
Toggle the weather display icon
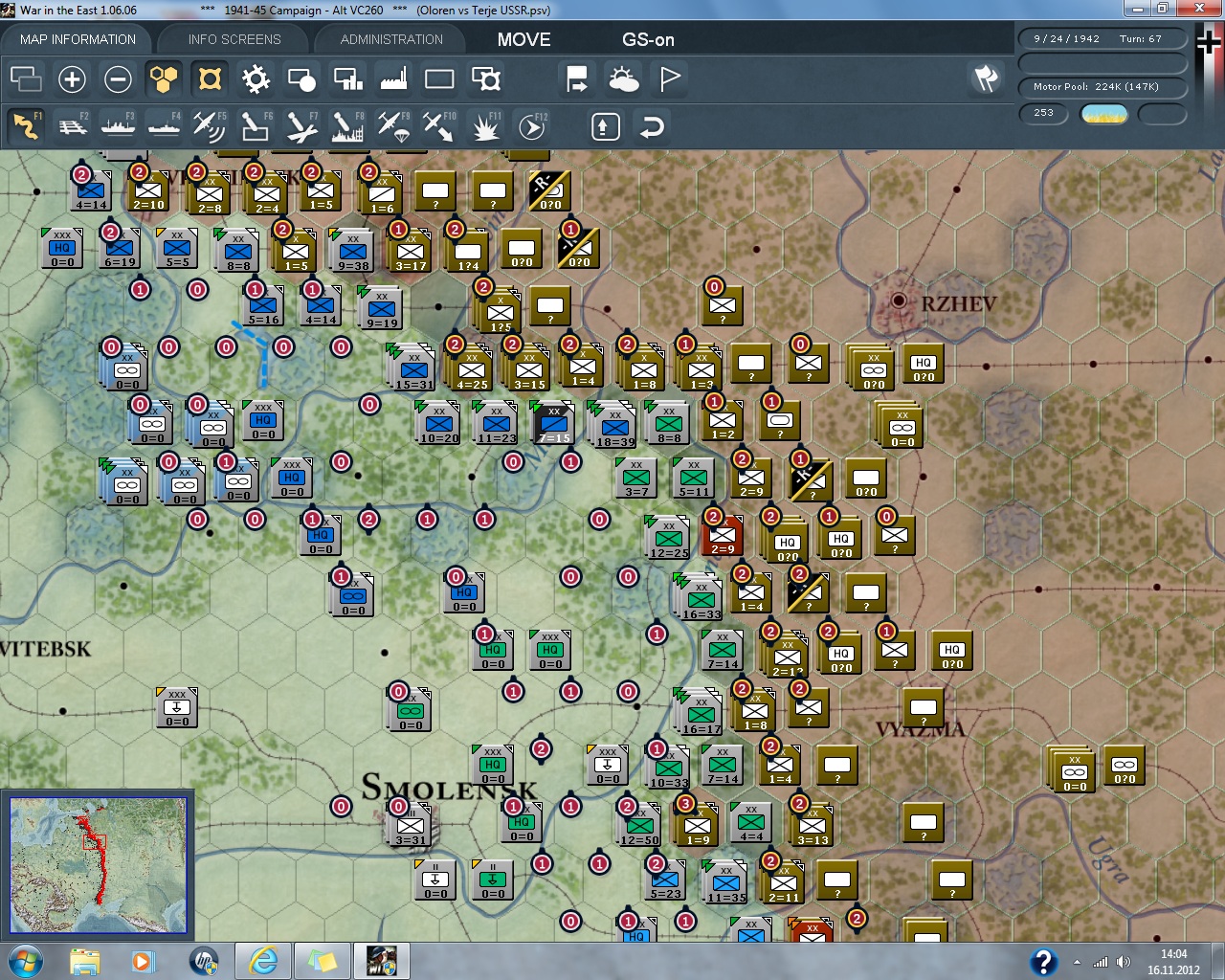[x=624, y=79]
